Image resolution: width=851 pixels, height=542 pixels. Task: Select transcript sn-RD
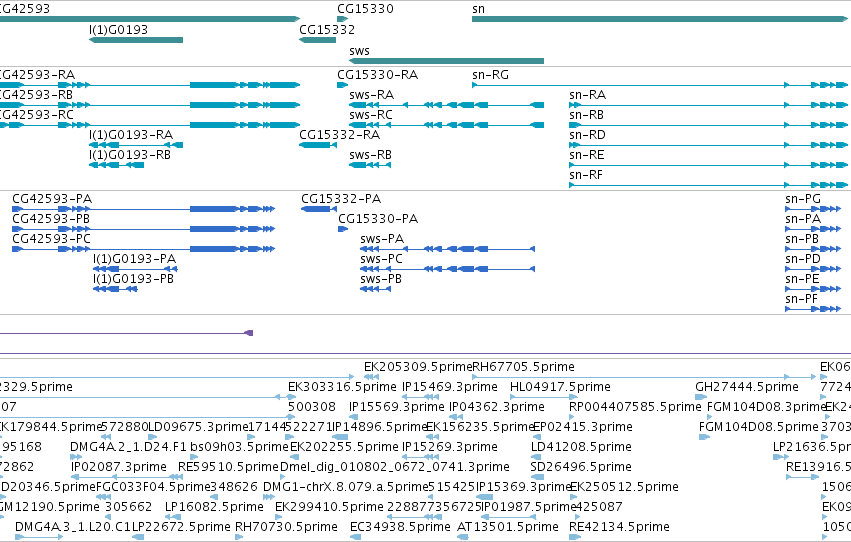click(x=587, y=135)
